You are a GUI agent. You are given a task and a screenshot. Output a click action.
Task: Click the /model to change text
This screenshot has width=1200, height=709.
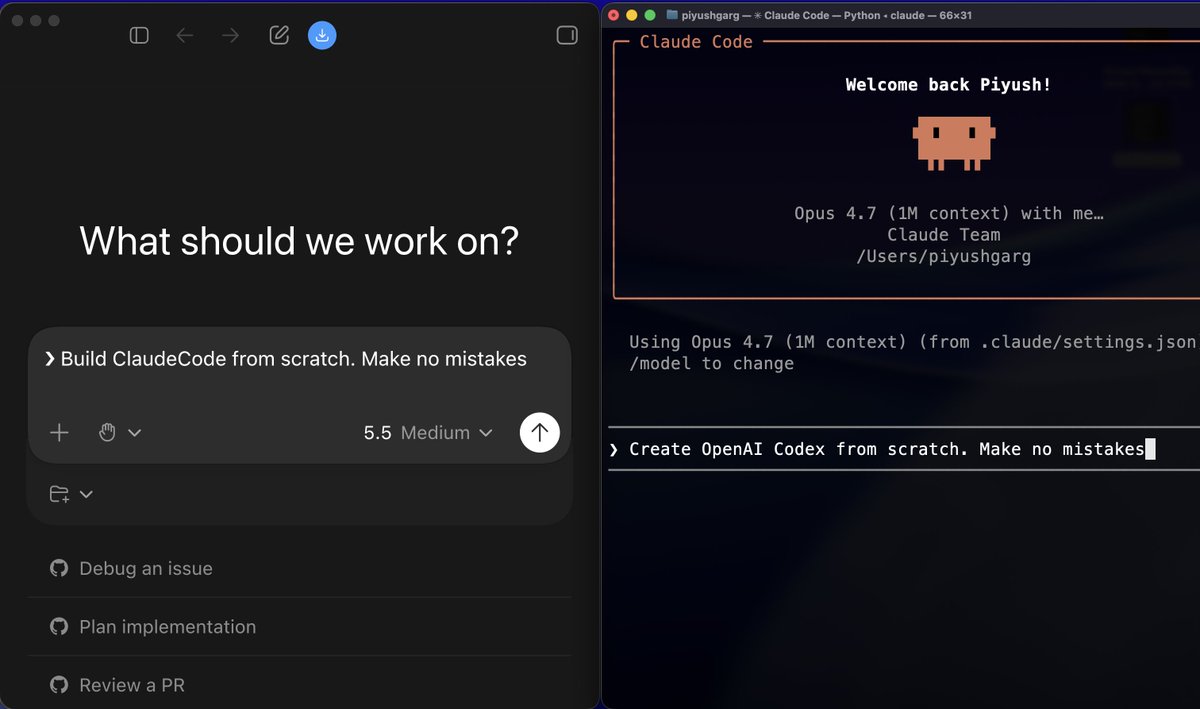(711, 364)
